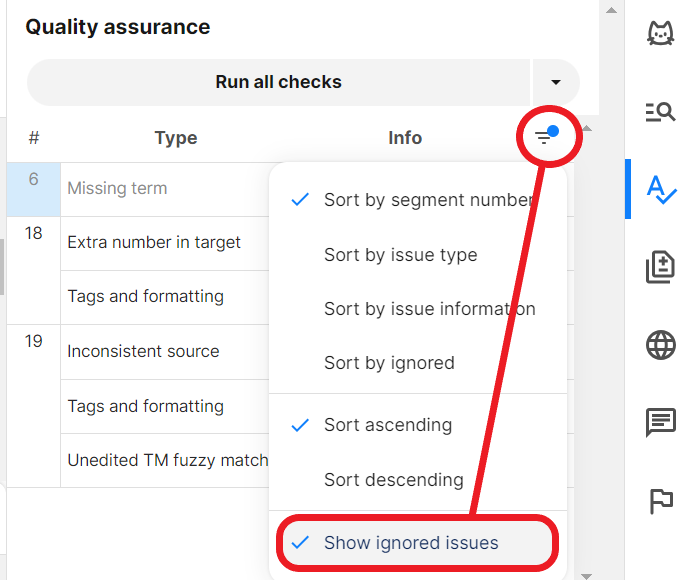Open the flag icon in sidebar
Image resolution: width=691 pixels, height=580 pixels.
[661, 501]
